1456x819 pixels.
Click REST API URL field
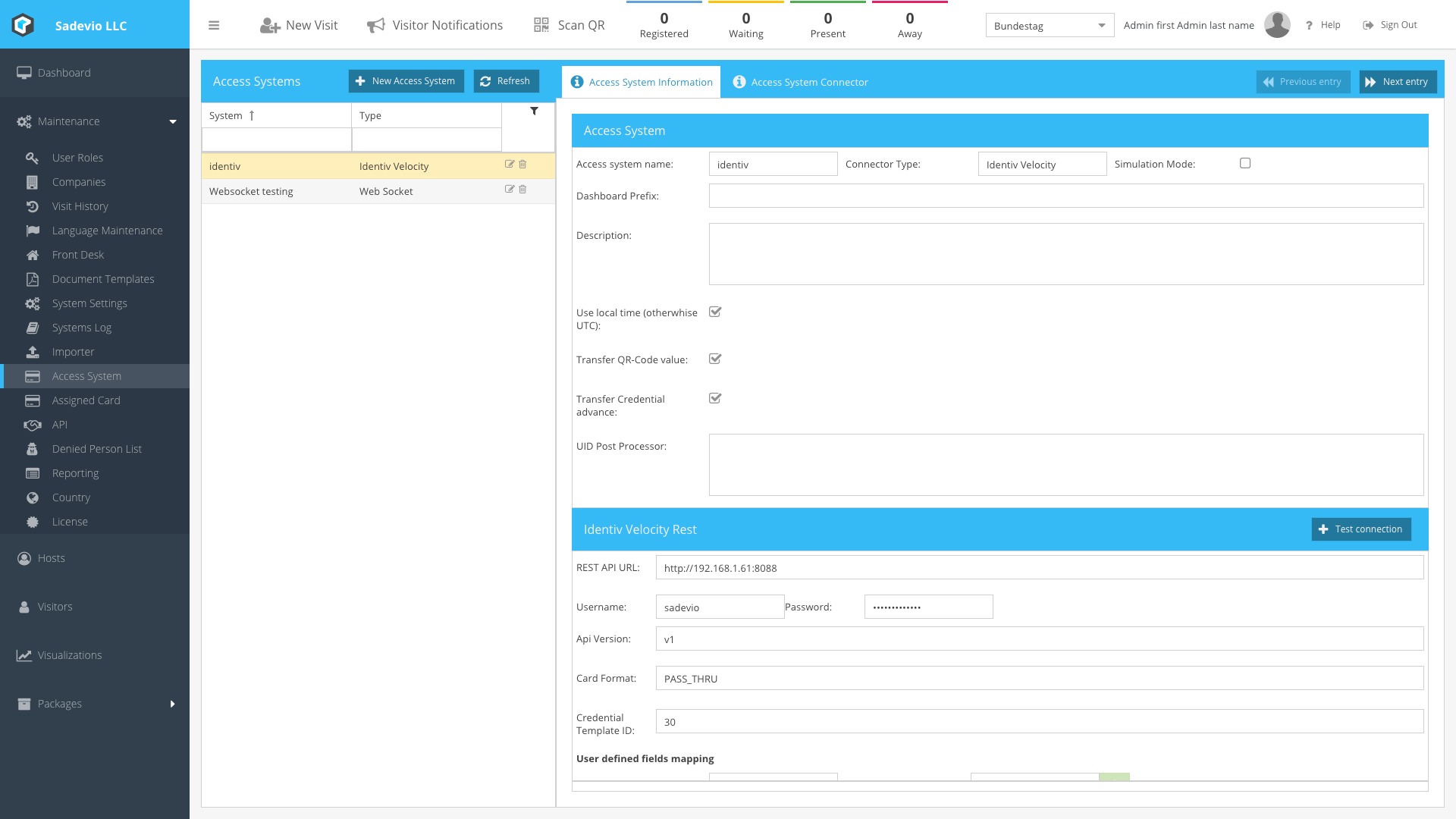click(x=1040, y=567)
